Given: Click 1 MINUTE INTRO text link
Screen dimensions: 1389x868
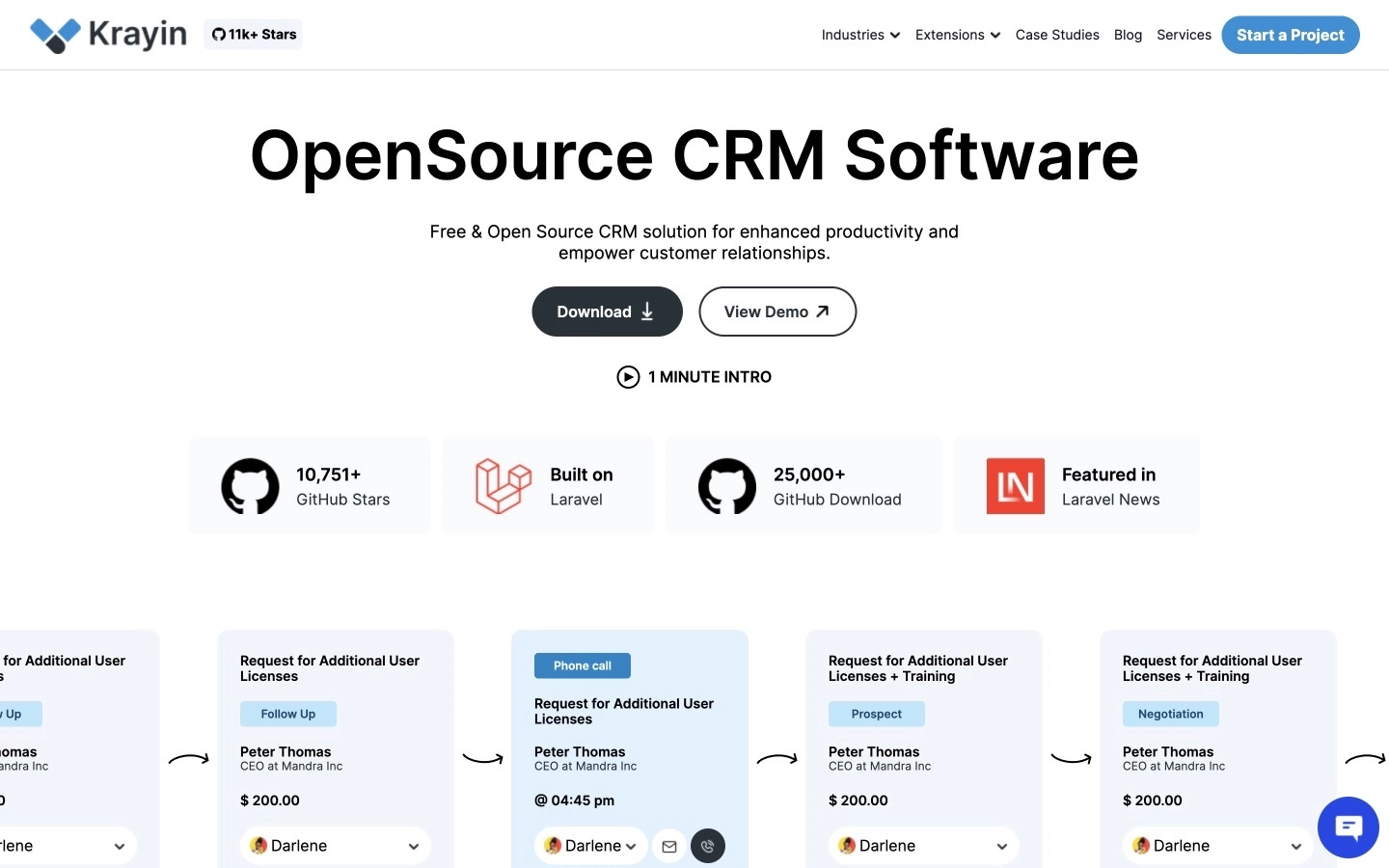Looking at the screenshot, I should point(710,377).
